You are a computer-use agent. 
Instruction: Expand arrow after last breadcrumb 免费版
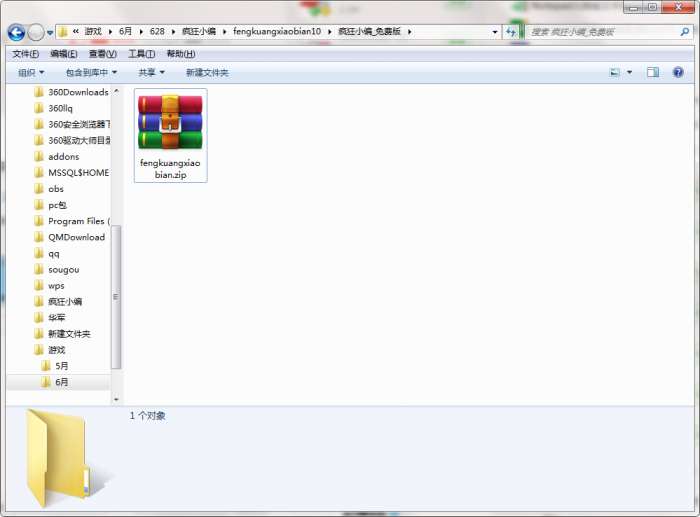409,32
